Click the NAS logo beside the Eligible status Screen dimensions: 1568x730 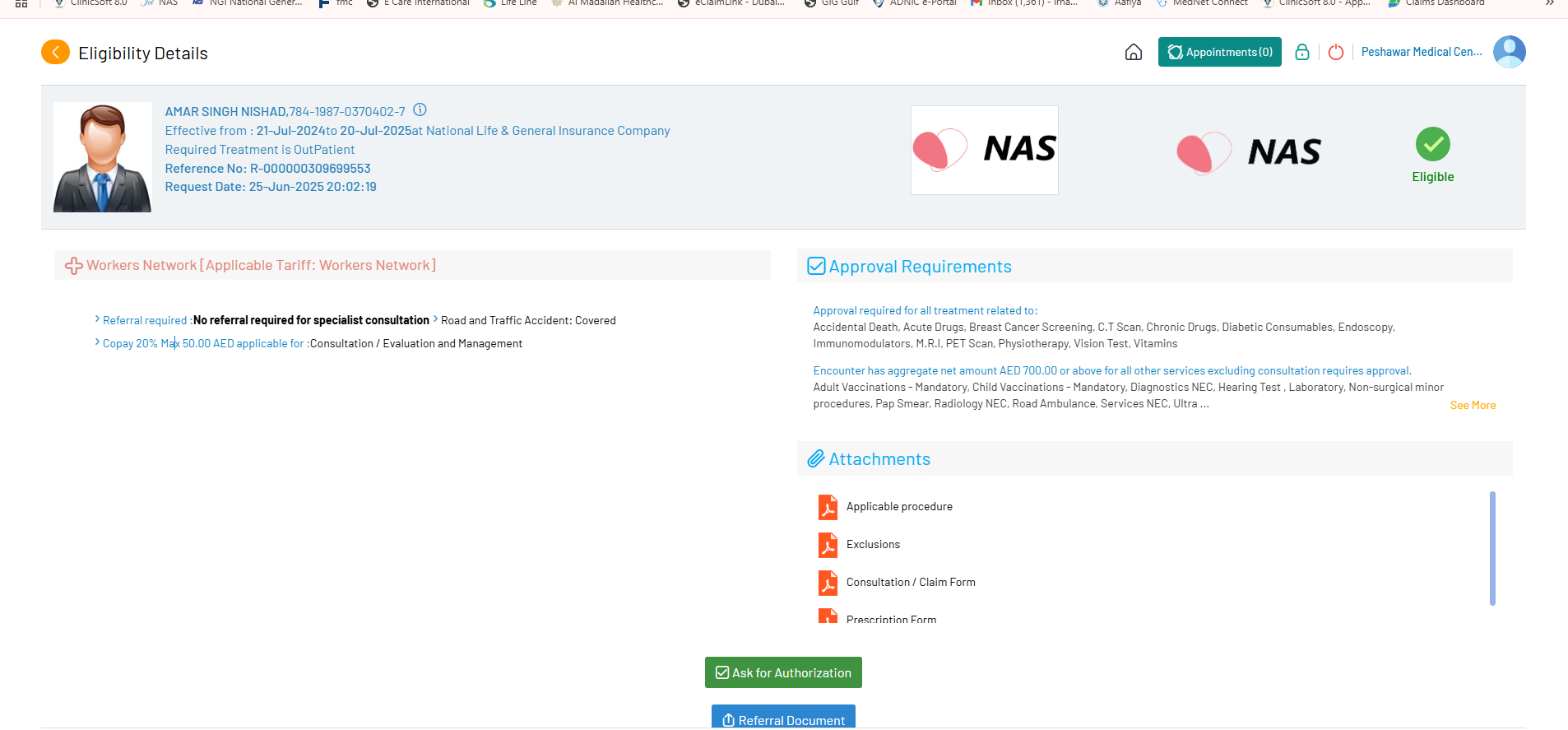1249,153
